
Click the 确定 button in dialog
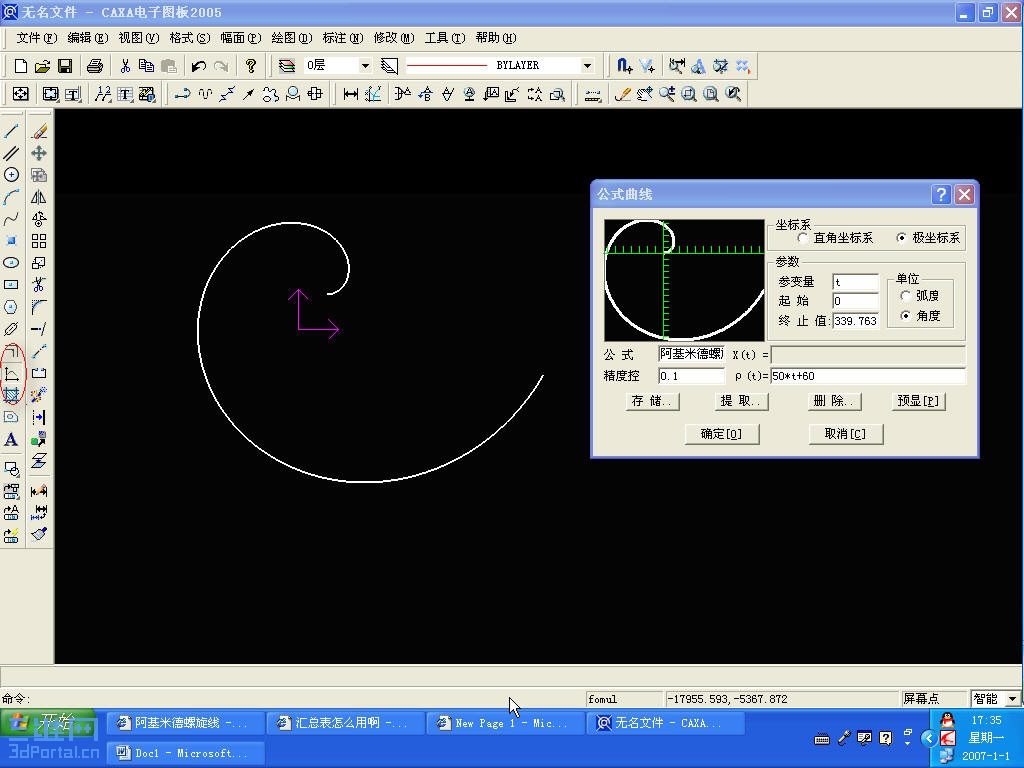pyautogui.click(x=721, y=434)
